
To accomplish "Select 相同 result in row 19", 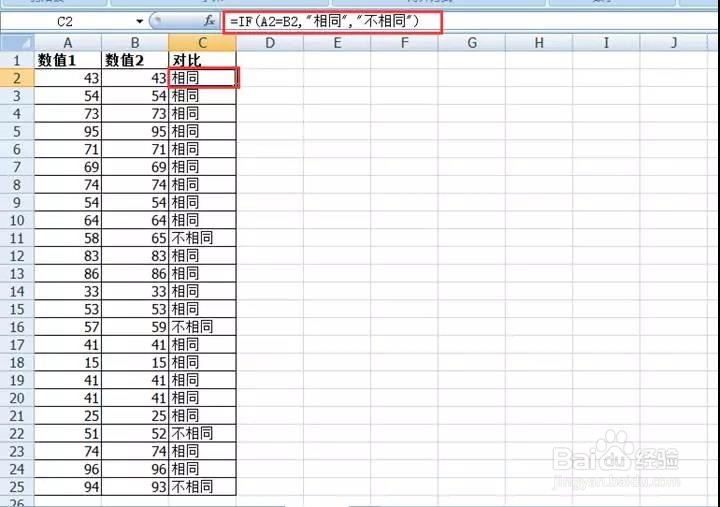I will [x=202, y=380].
